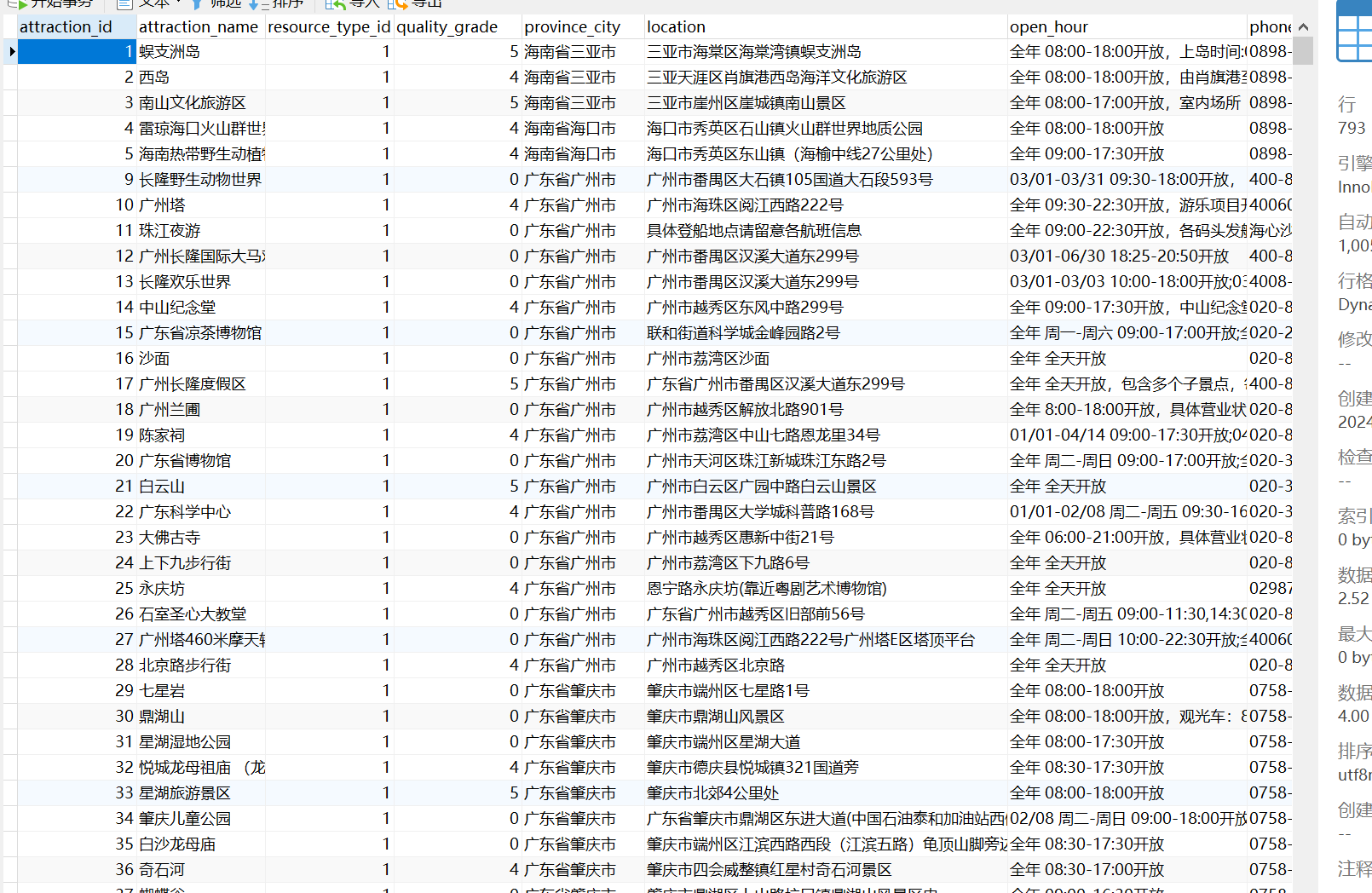The width and height of the screenshot is (1372, 893).
Task: Click the attraction name cell '沙面'
Action: point(200,359)
